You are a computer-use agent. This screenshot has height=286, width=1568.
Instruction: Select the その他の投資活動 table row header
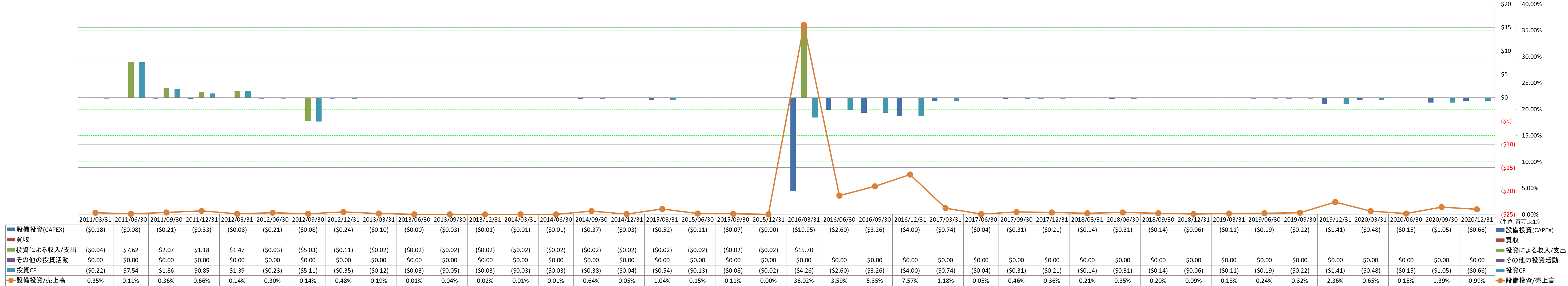[41, 260]
